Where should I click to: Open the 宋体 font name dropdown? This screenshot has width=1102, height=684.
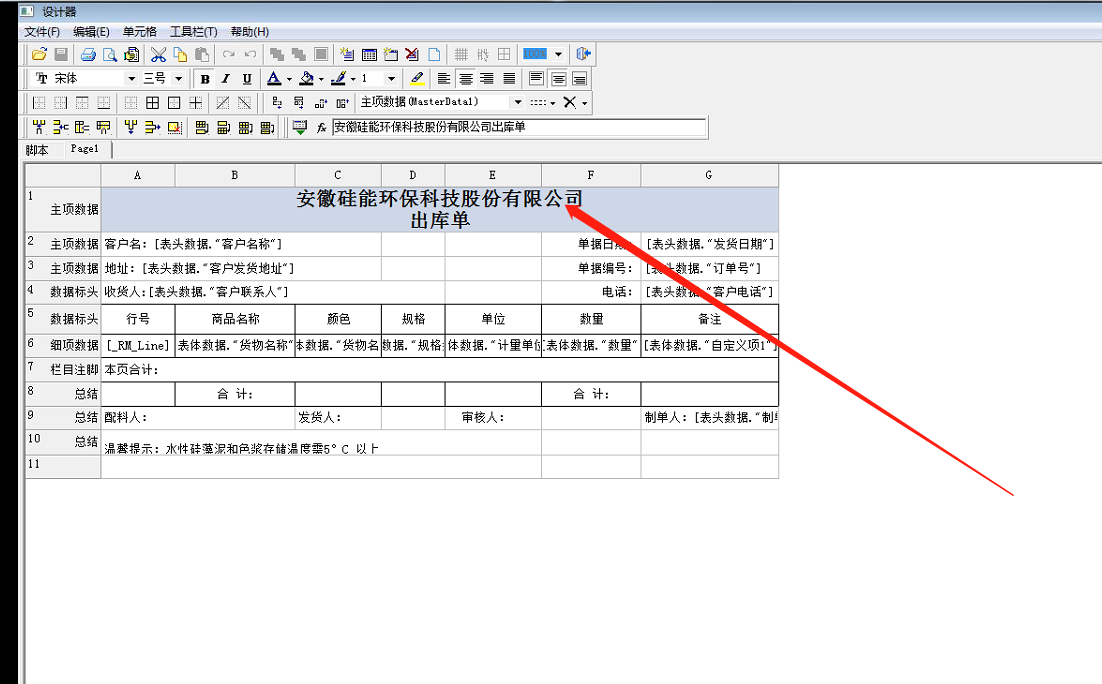click(131, 79)
